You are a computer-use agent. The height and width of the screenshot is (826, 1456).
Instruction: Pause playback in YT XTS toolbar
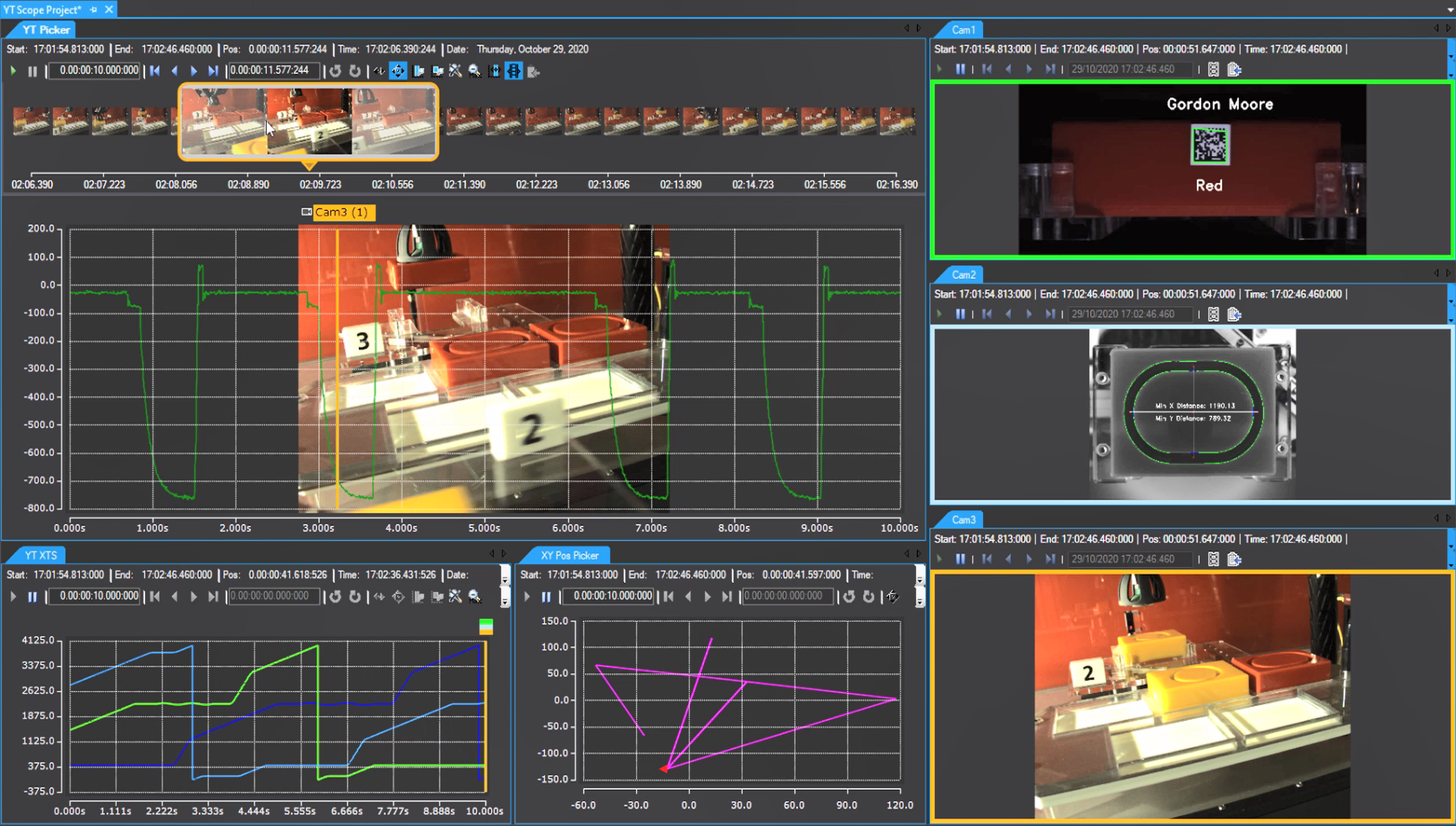[32, 596]
